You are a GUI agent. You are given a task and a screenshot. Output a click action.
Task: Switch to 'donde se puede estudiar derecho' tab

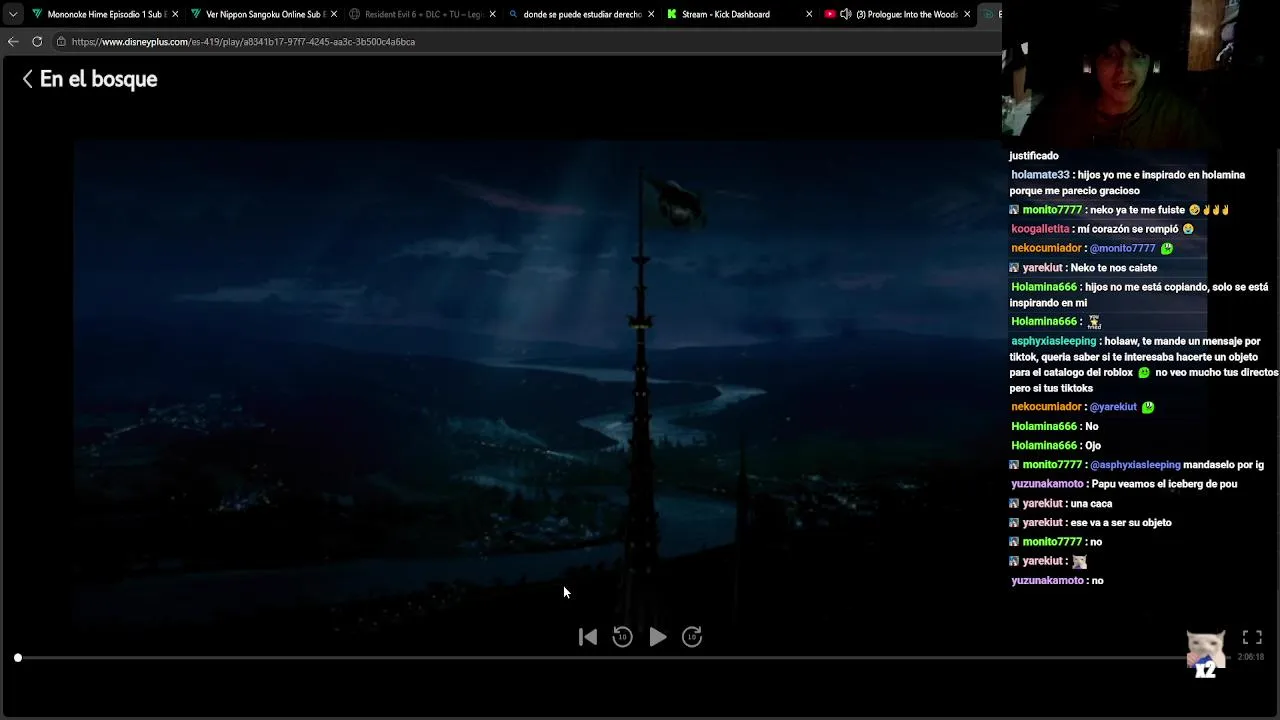[x=581, y=14]
